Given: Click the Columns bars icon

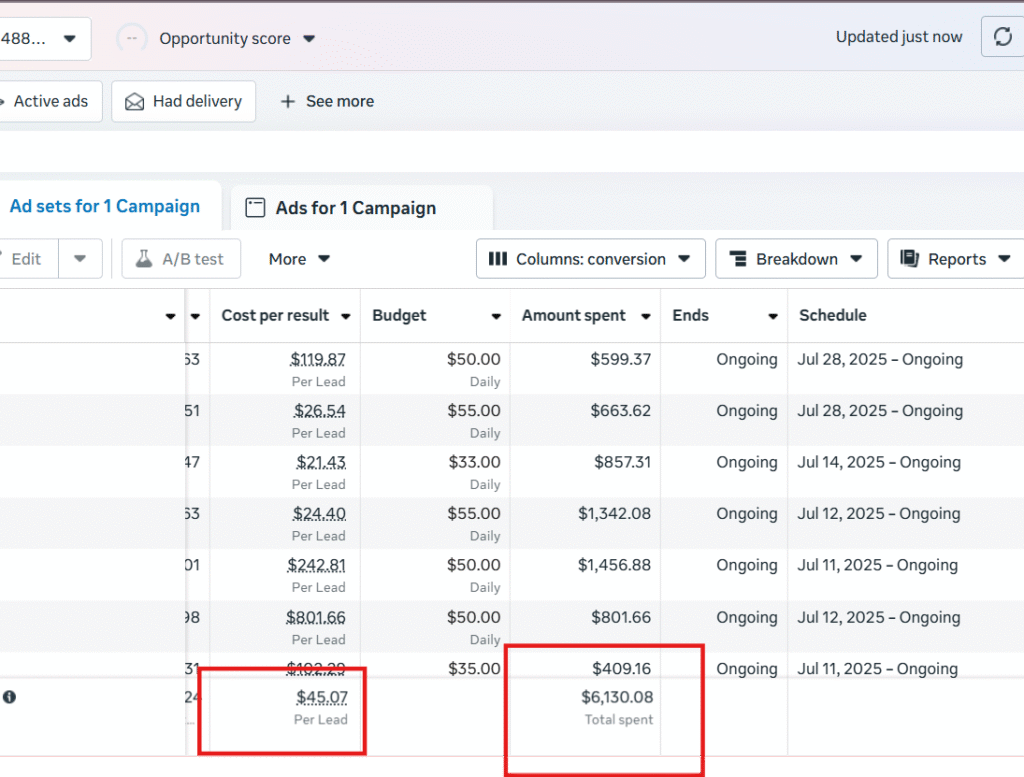Looking at the screenshot, I should pyautogui.click(x=497, y=259).
